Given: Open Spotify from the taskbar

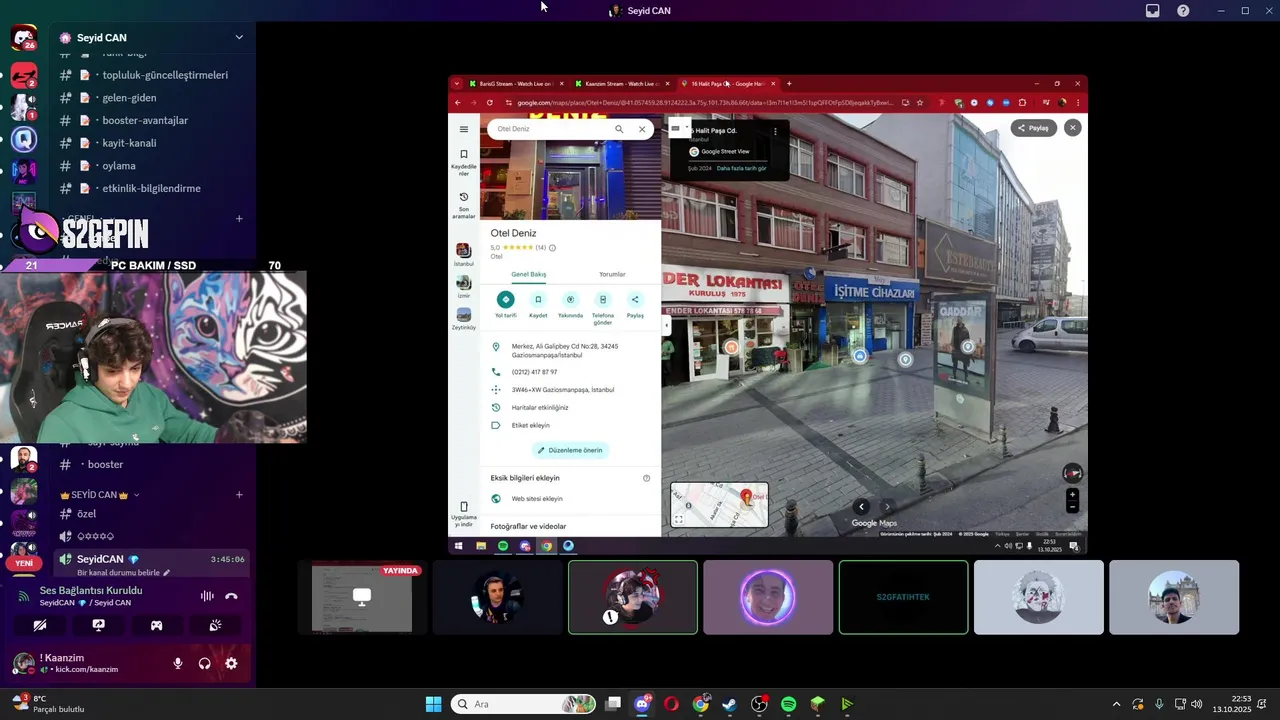Looking at the screenshot, I should click(788, 704).
